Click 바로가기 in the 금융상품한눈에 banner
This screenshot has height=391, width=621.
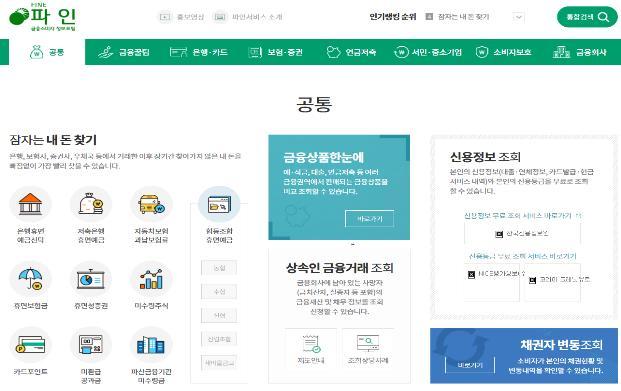click(370, 219)
